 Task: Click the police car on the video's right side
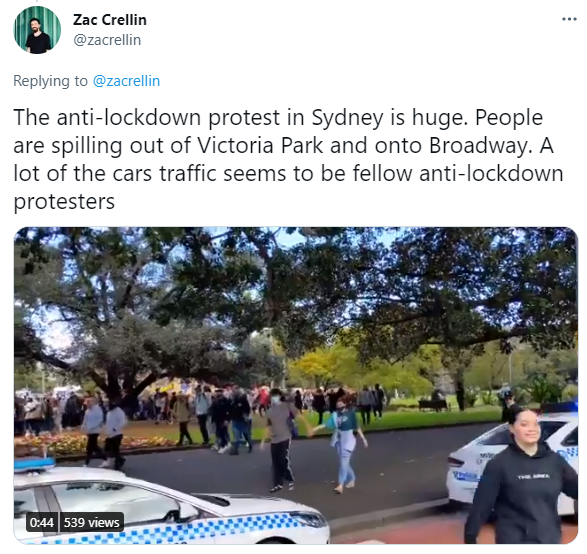513,460
